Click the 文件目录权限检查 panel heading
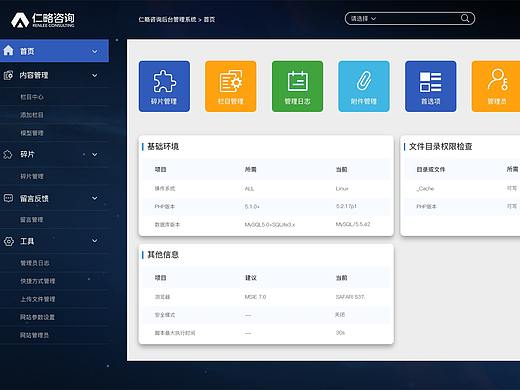520x390 pixels. click(x=440, y=146)
